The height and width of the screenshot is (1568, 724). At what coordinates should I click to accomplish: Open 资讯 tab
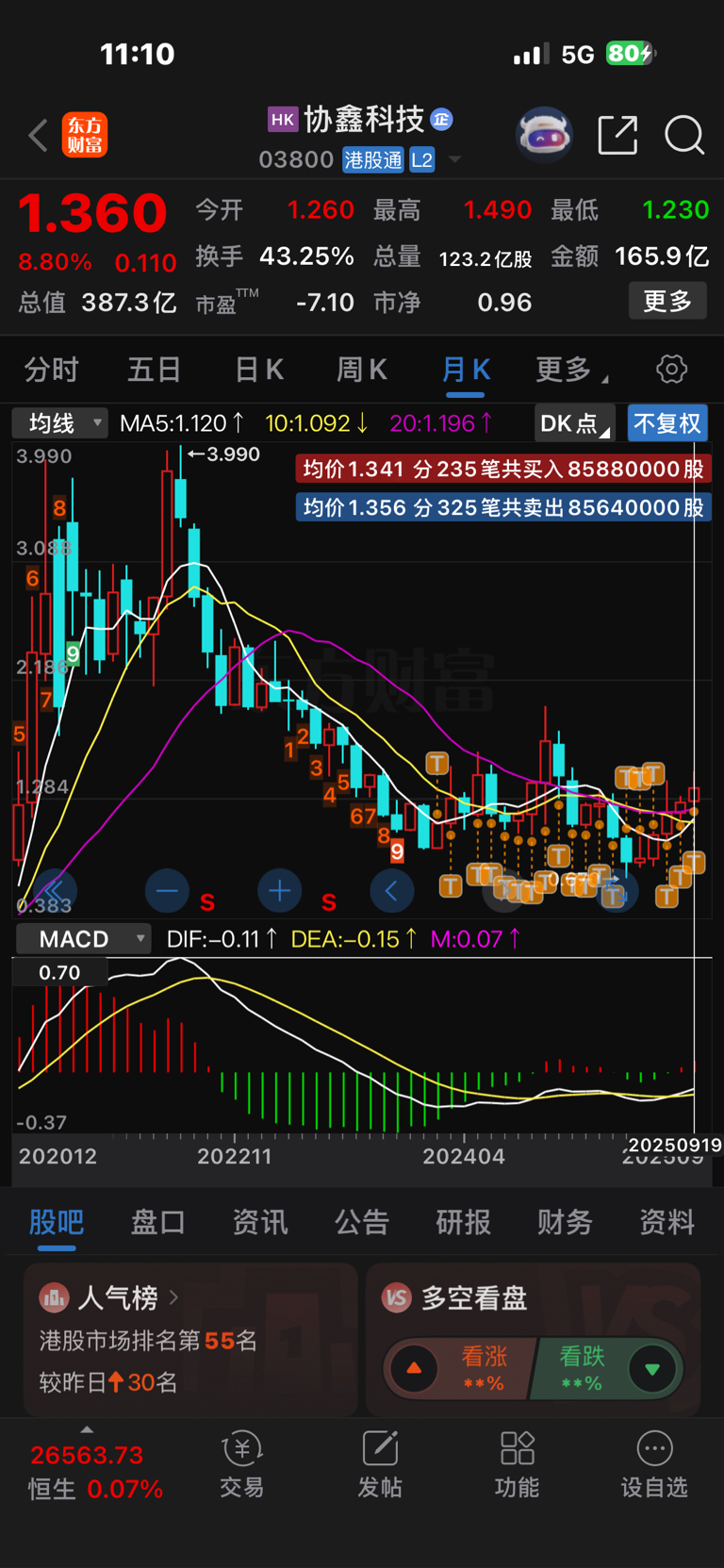[260, 1222]
